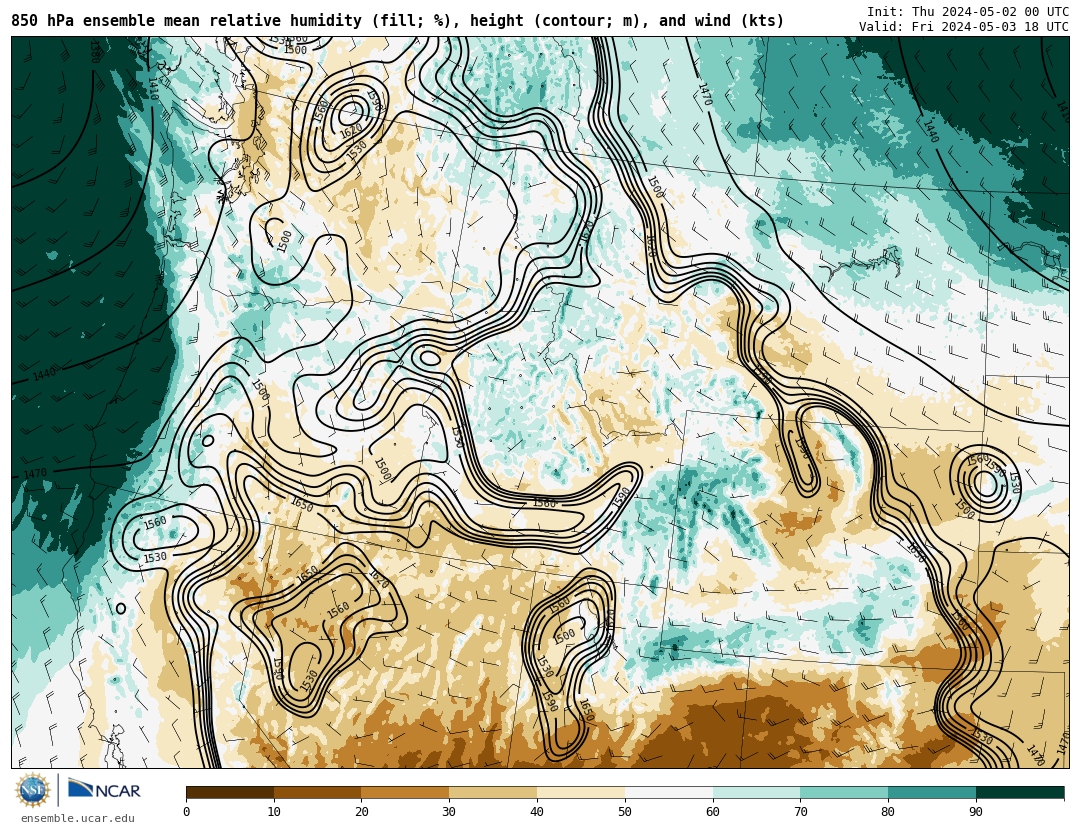Click the colorbar tick label '80'
Screen dimensions: 1080x831
click(x=889, y=812)
